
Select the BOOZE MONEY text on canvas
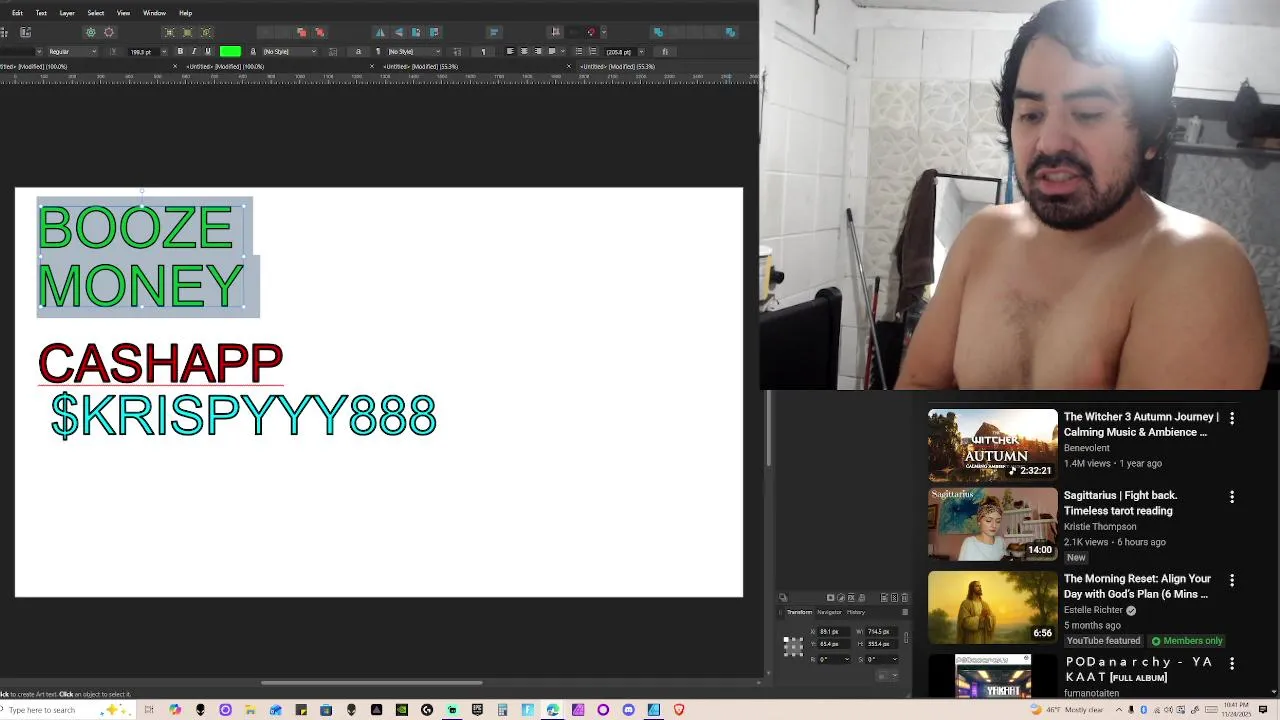[140, 257]
